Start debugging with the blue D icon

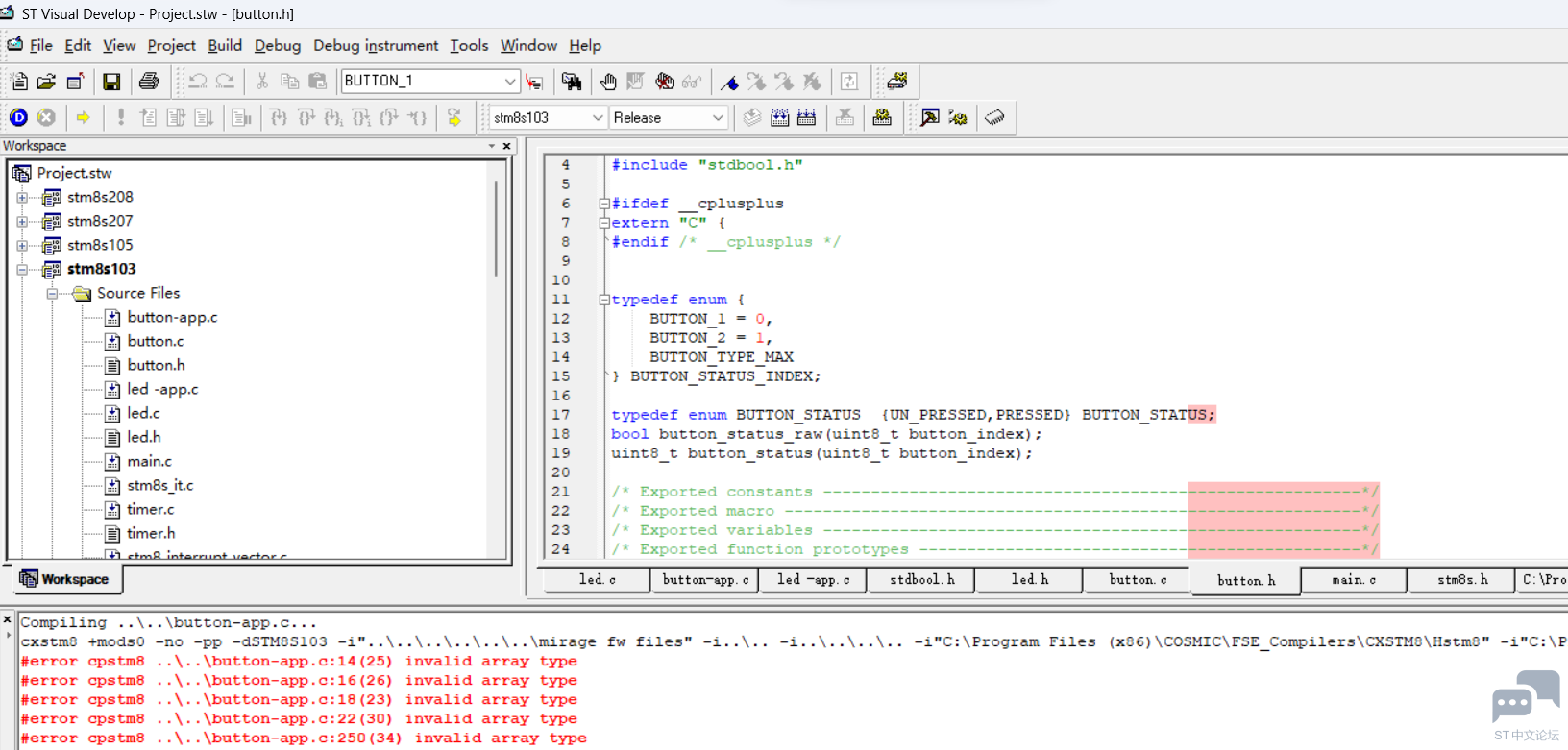18,117
